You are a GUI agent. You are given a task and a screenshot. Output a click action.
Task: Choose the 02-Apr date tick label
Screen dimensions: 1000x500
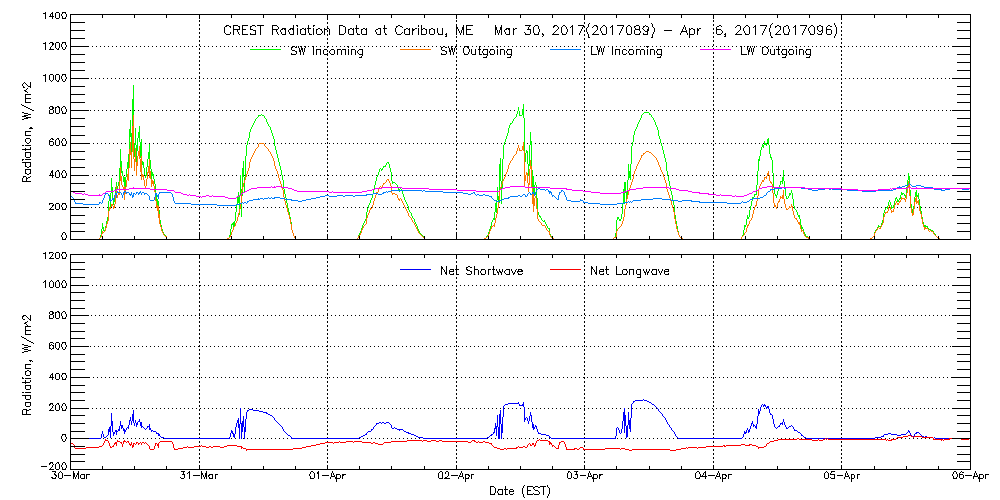pyautogui.click(x=456, y=476)
